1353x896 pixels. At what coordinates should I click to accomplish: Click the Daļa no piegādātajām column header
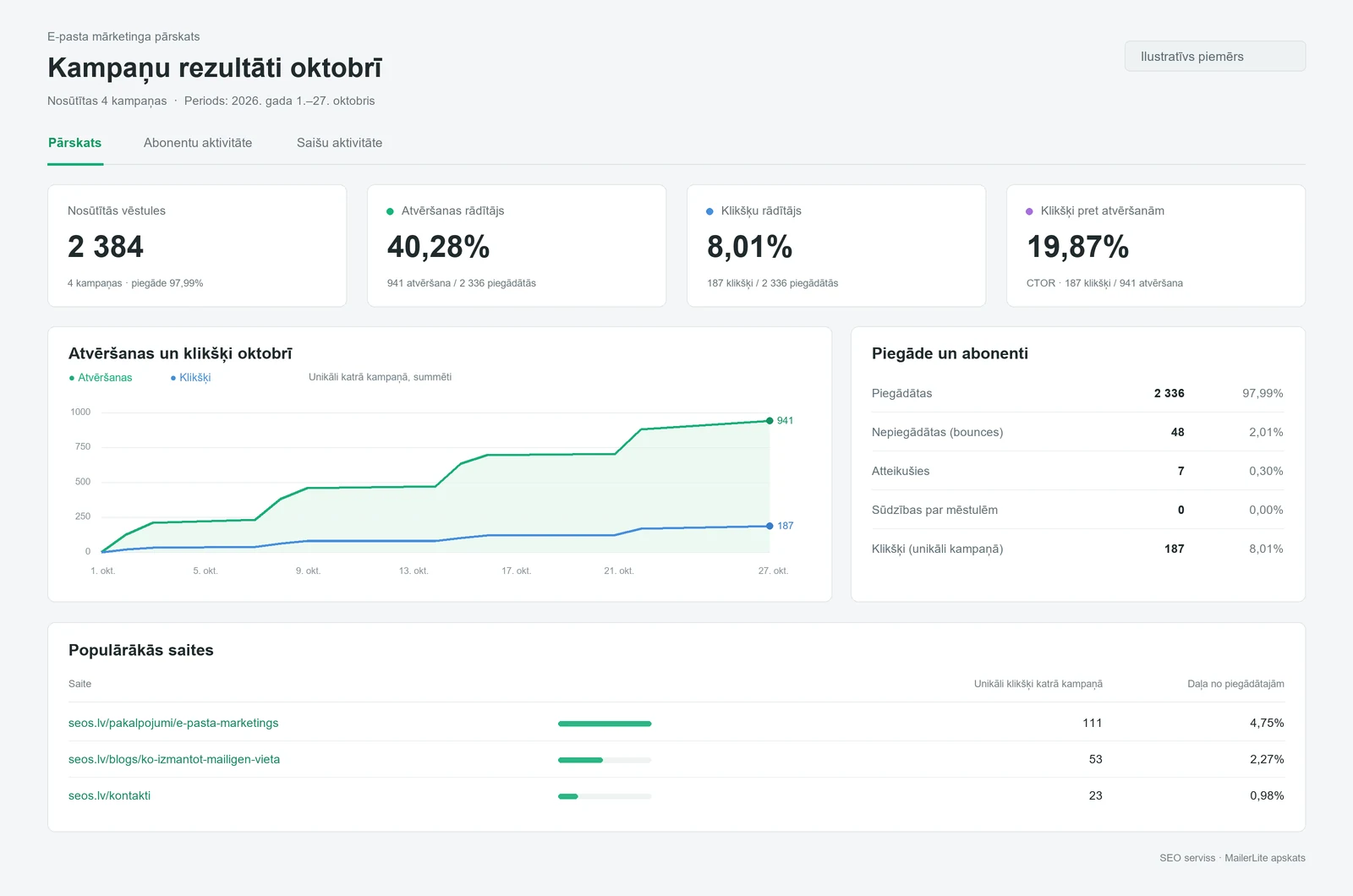point(1235,684)
